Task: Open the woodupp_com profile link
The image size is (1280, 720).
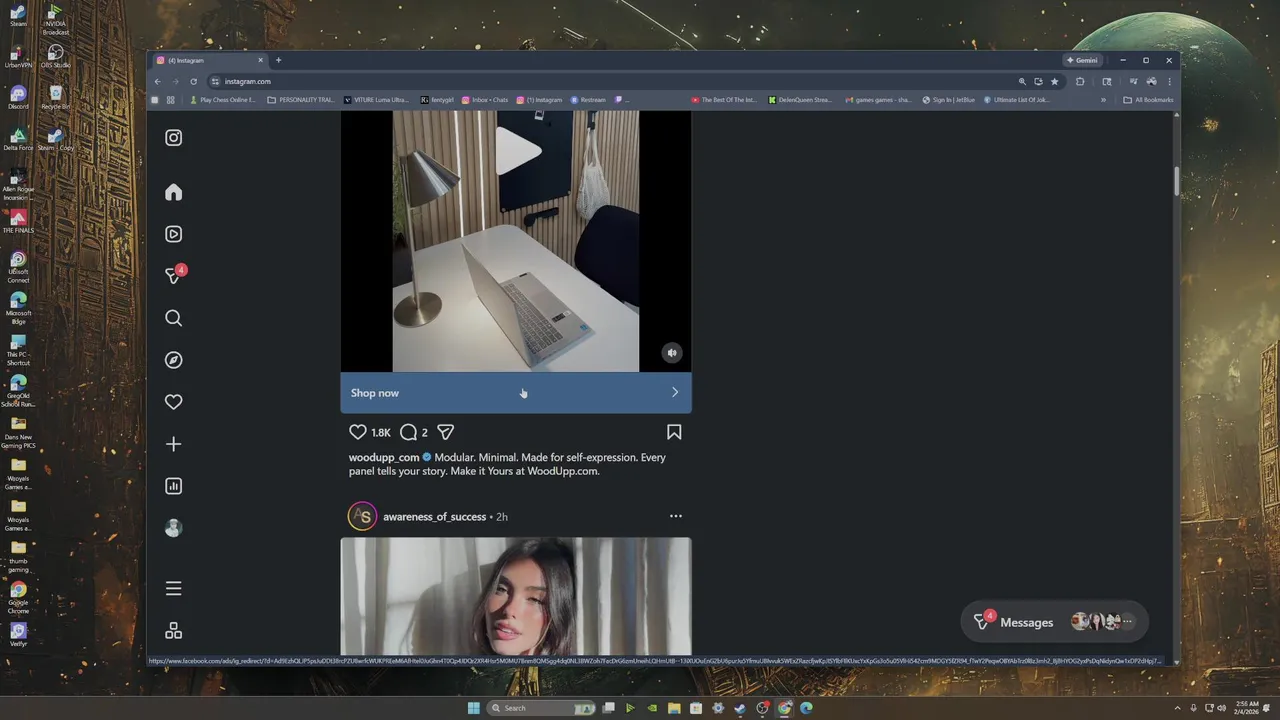Action: pos(384,457)
